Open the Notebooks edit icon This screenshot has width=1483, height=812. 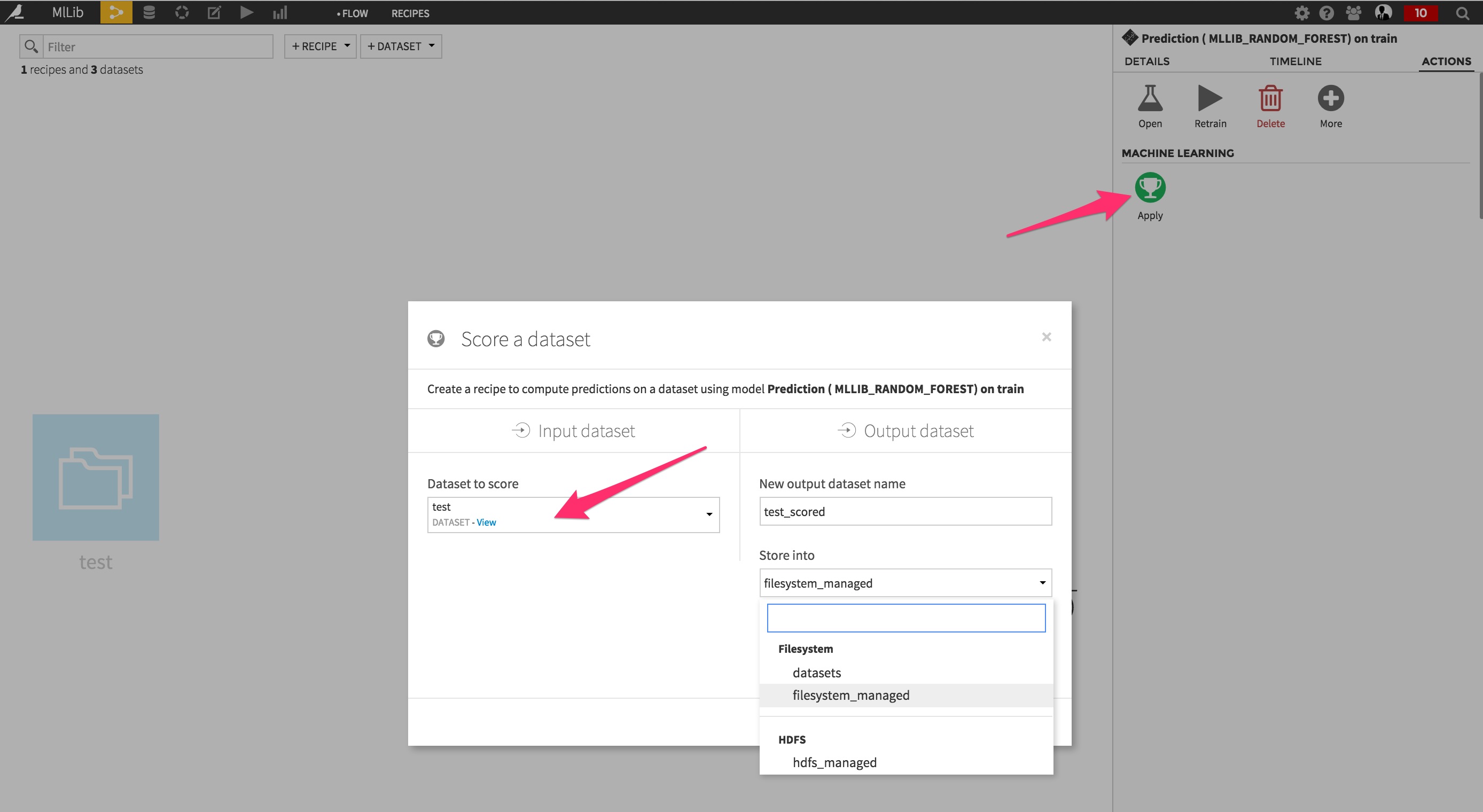coord(214,12)
